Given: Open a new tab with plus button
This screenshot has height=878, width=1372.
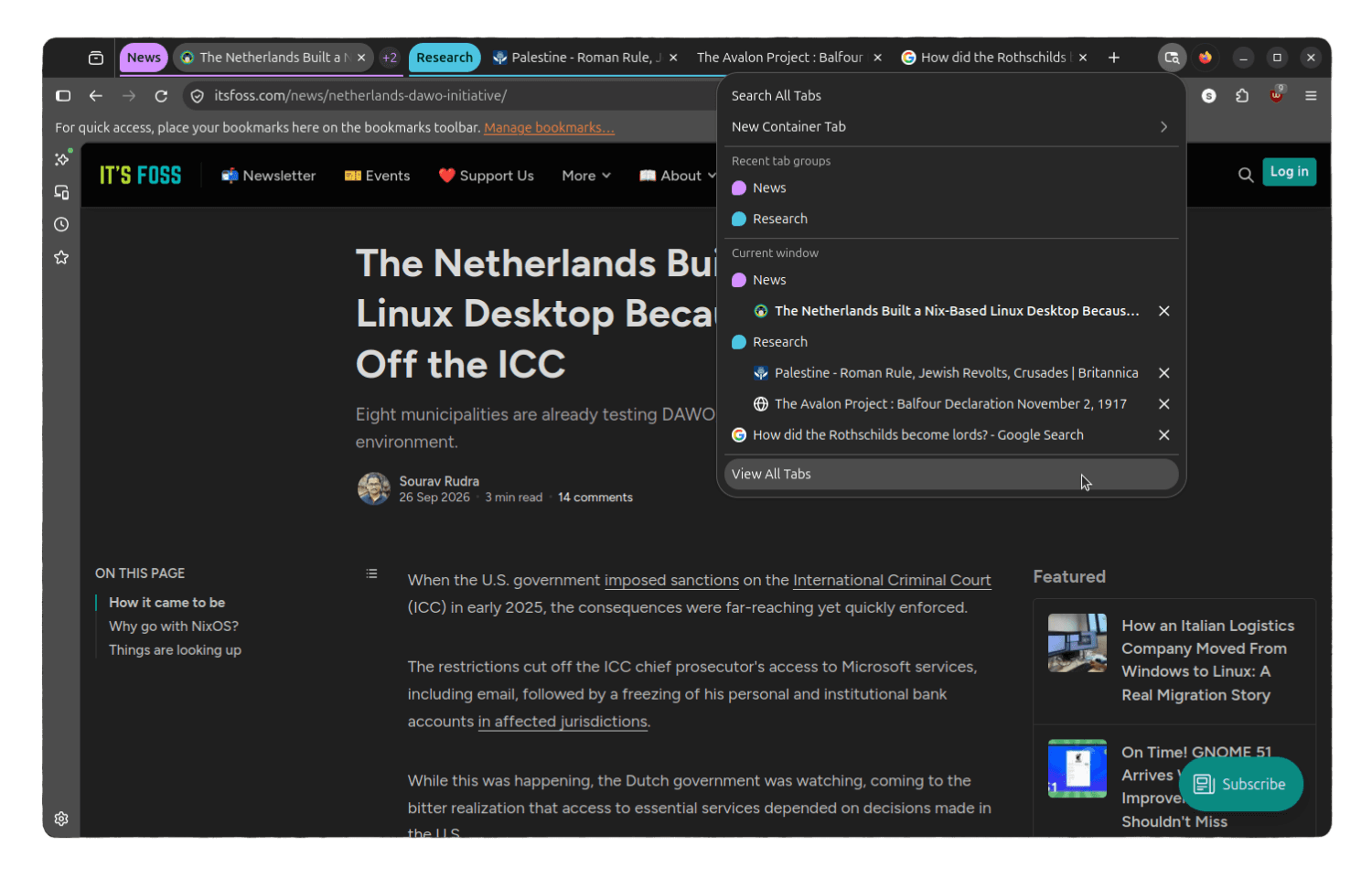Looking at the screenshot, I should pos(1114,58).
